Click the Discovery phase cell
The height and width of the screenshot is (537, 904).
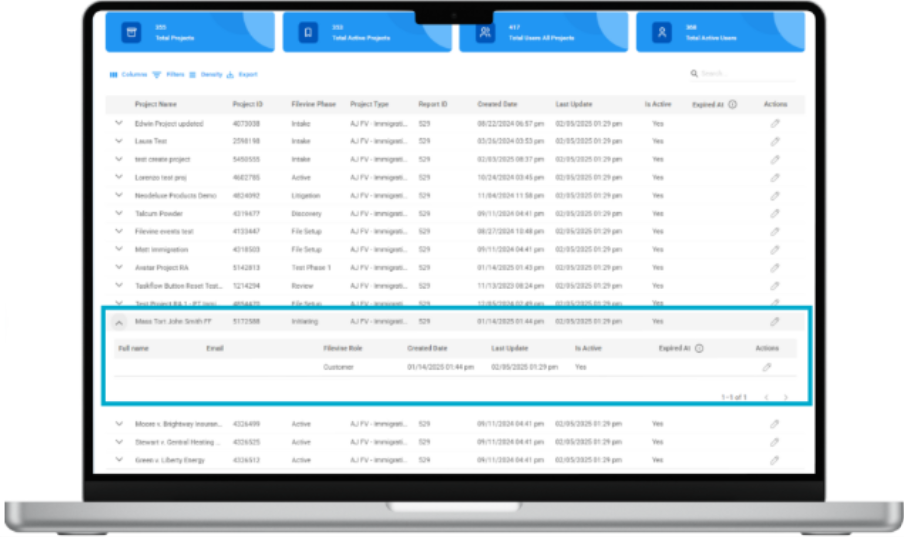(306, 213)
